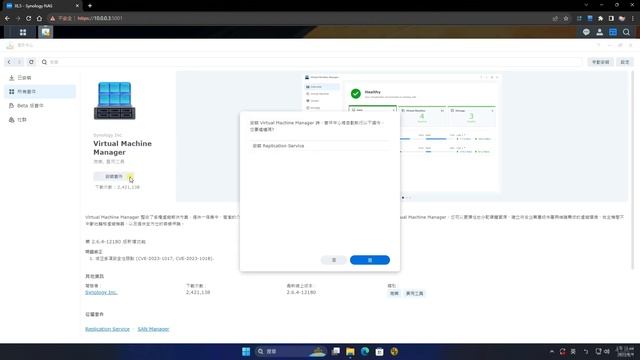Screen dimensions: 640x360
Task: Open the DSM widgets panel icon
Action: (x=613, y=32)
